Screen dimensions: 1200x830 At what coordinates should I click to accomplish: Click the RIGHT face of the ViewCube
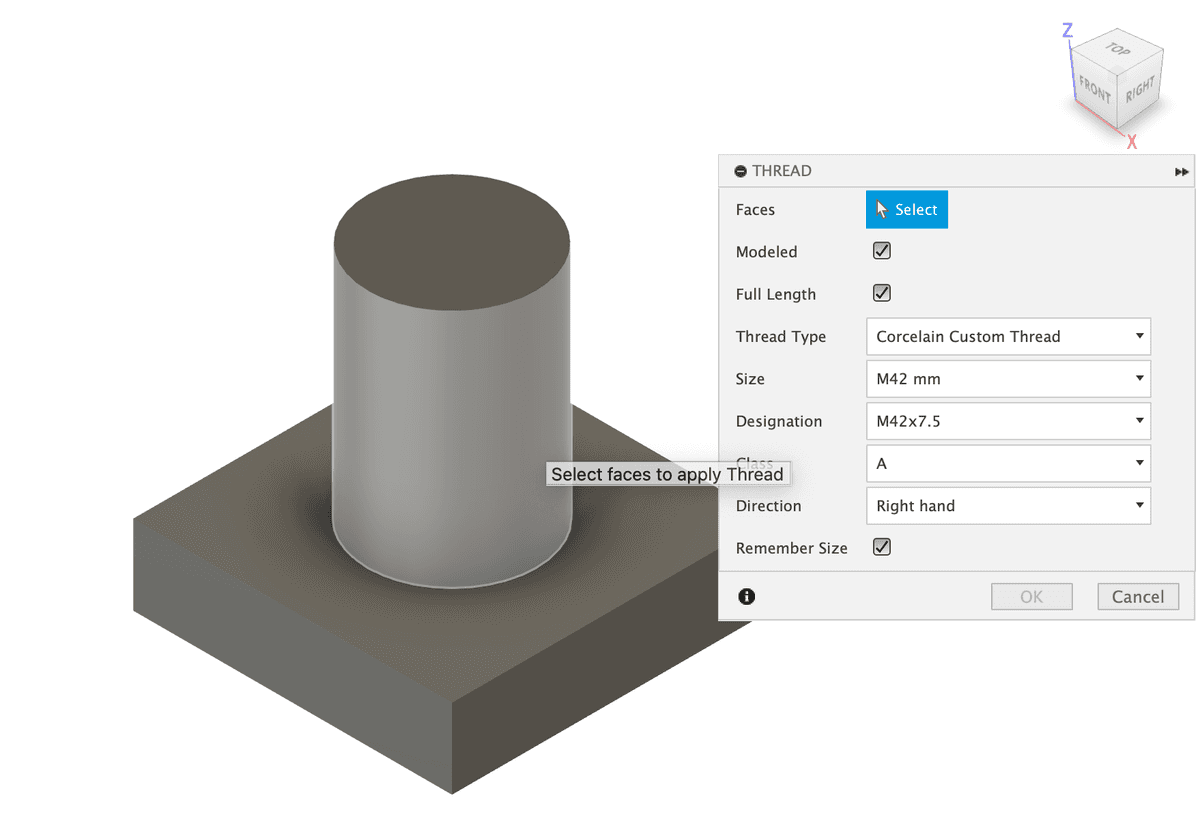[x=1140, y=92]
